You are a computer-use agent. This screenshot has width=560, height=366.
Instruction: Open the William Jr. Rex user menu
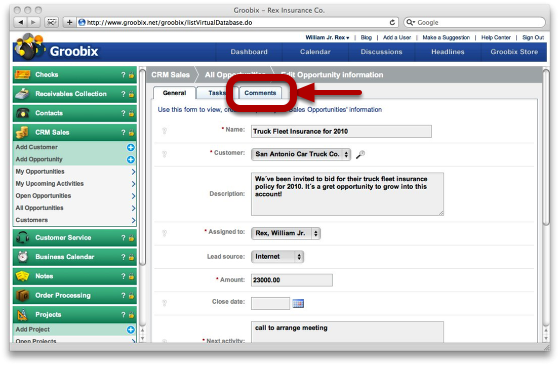327,37
